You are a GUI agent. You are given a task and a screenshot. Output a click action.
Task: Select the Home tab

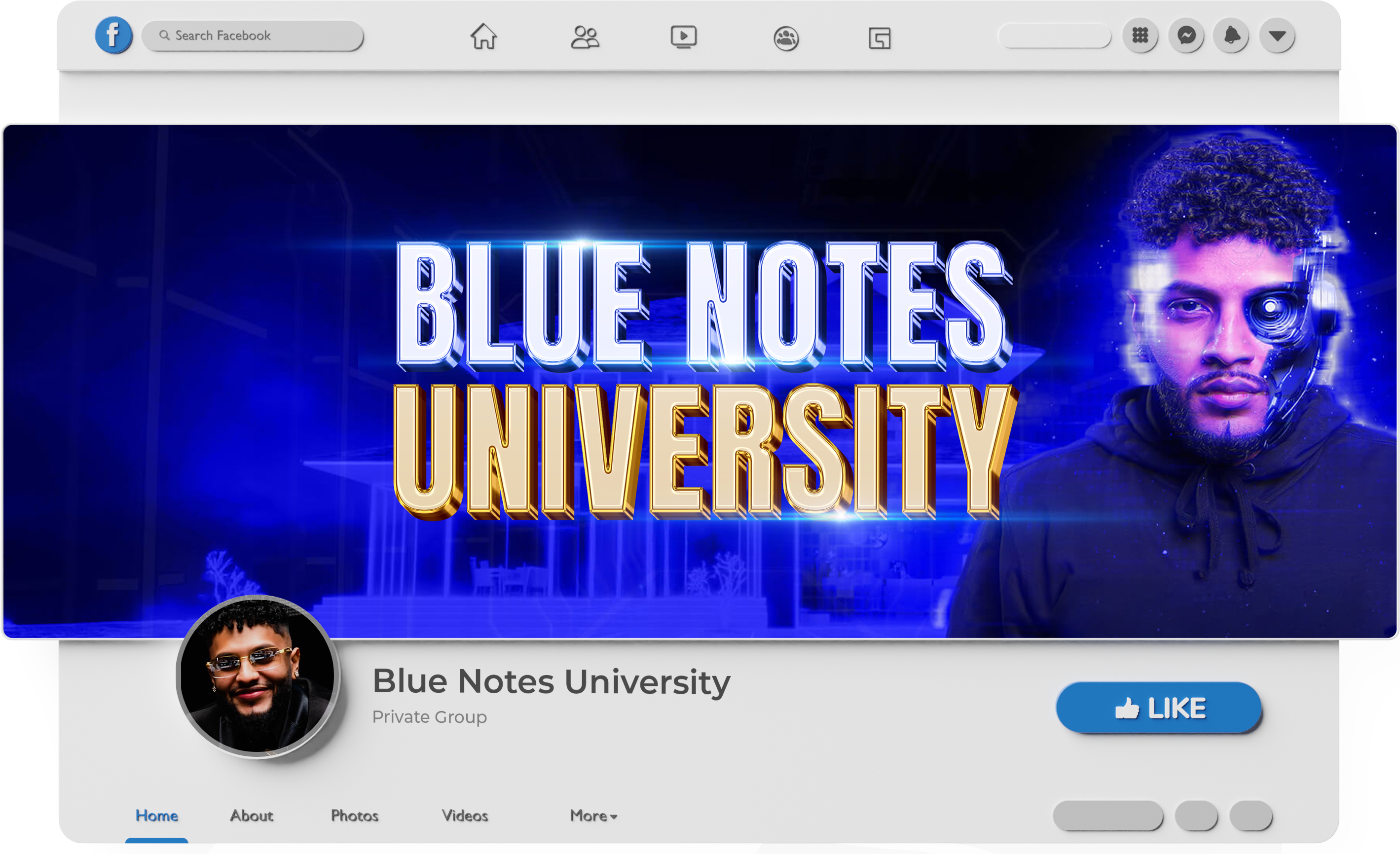[157, 816]
